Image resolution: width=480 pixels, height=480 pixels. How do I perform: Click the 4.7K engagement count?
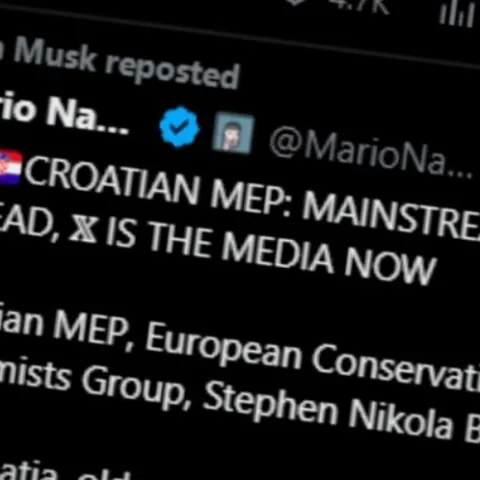[x=358, y=6]
